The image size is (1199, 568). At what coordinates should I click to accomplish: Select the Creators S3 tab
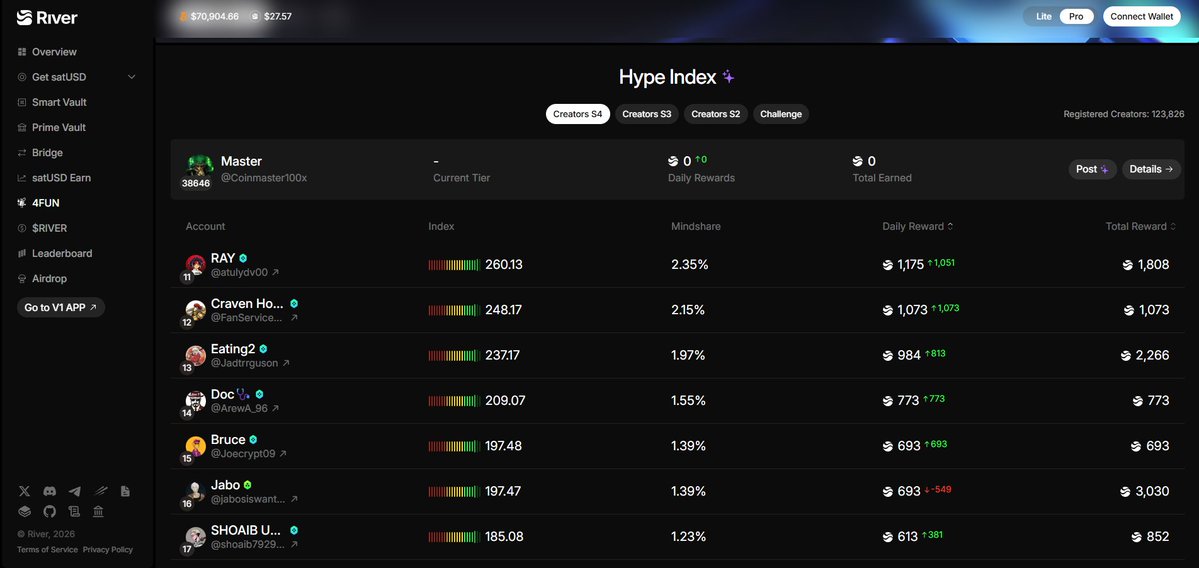click(646, 114)
